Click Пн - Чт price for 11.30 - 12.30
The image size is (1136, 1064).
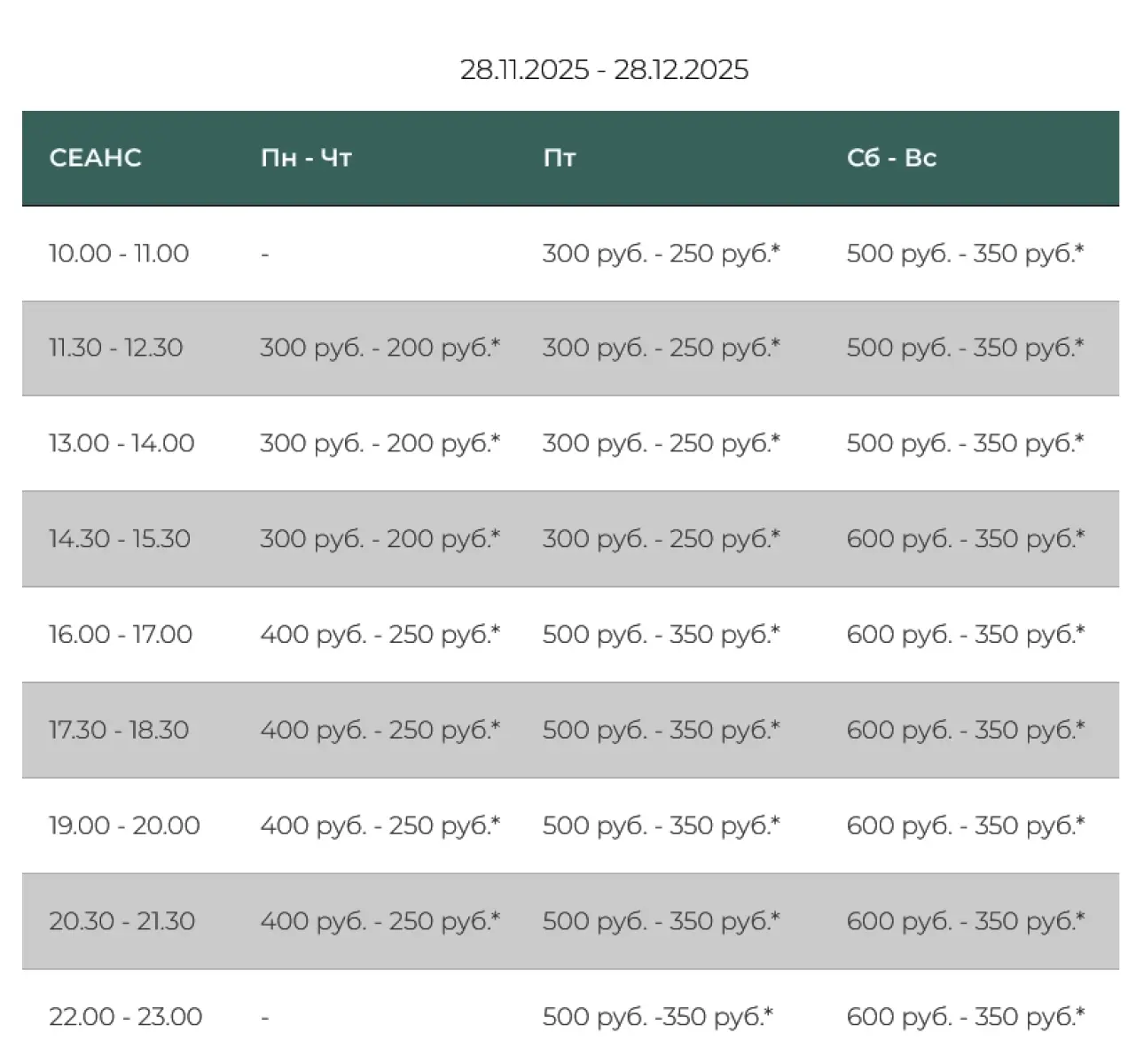coord(380,348)
